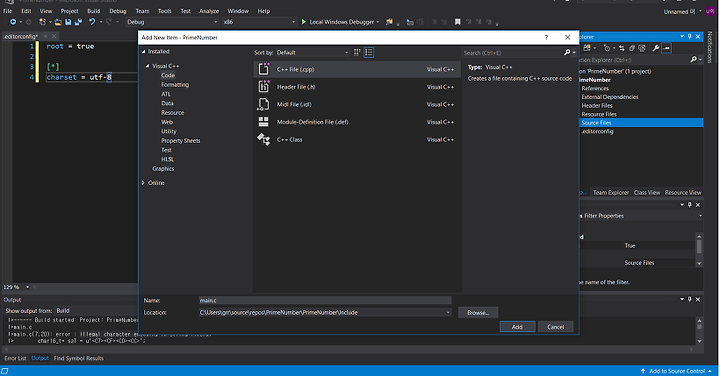Image resolution: width=720 pixels, height=376 pixels.
Task: Pin the Output panel
Action: tap(690, 299)
